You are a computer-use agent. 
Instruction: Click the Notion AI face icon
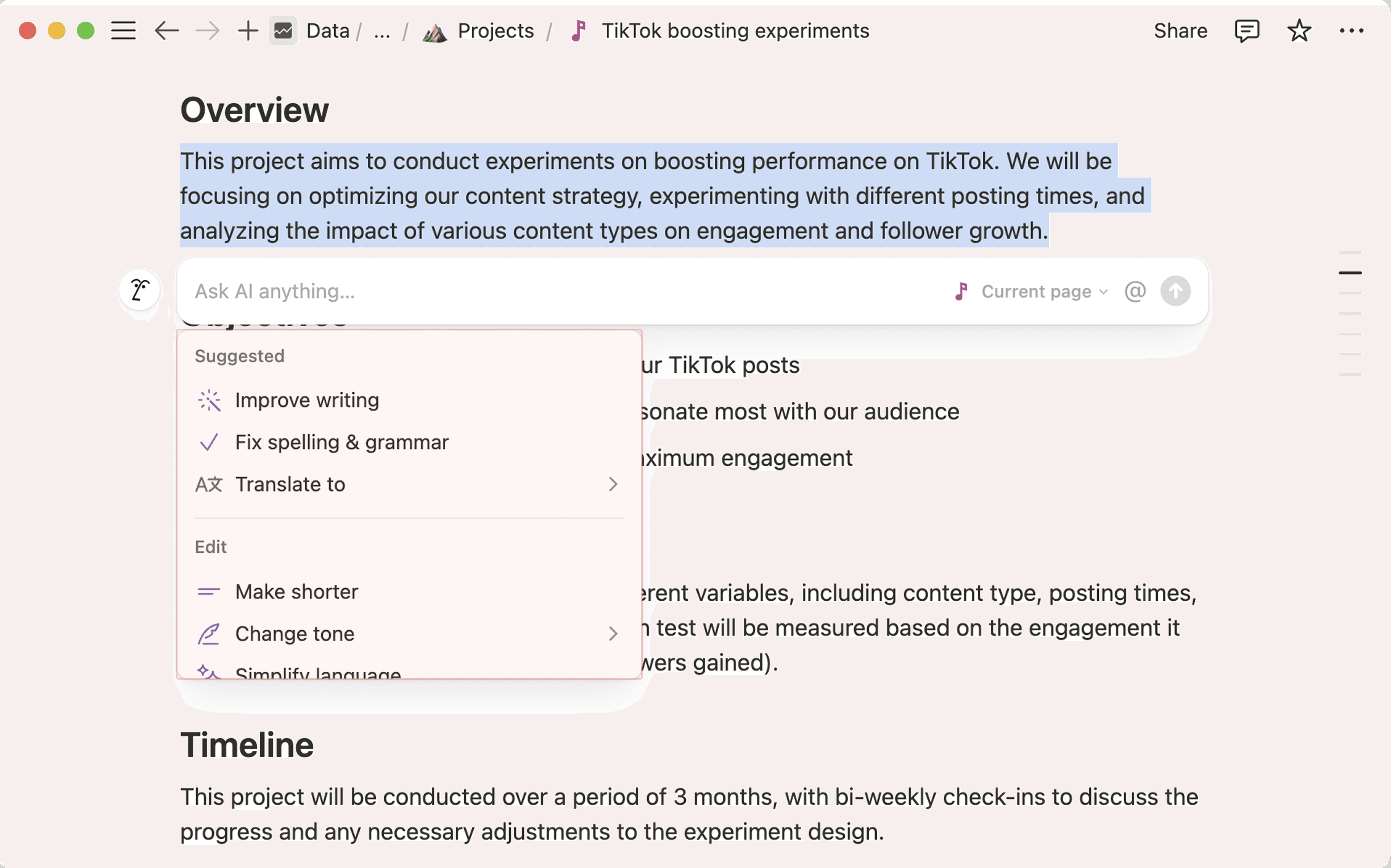tap(139, 290)
